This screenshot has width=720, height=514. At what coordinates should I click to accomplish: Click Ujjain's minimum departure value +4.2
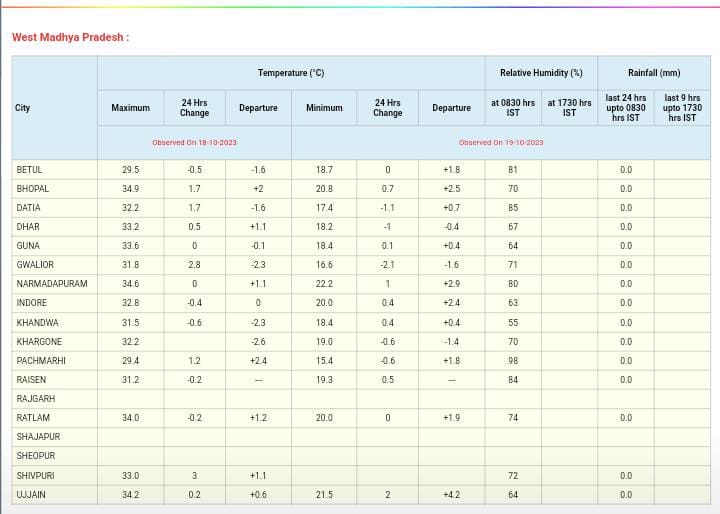click(x=451, y=495)
